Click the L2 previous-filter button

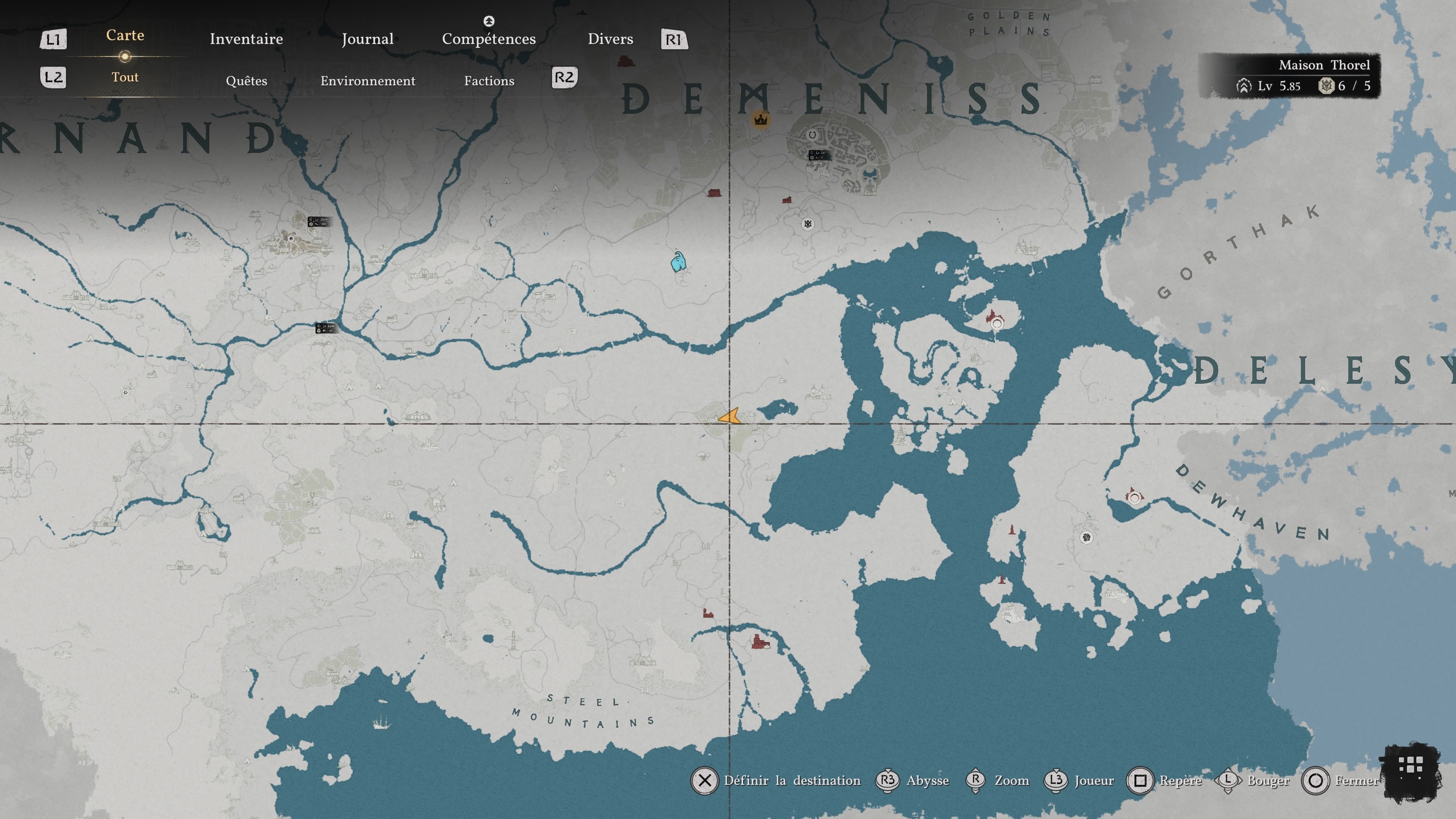click(53, 77)
